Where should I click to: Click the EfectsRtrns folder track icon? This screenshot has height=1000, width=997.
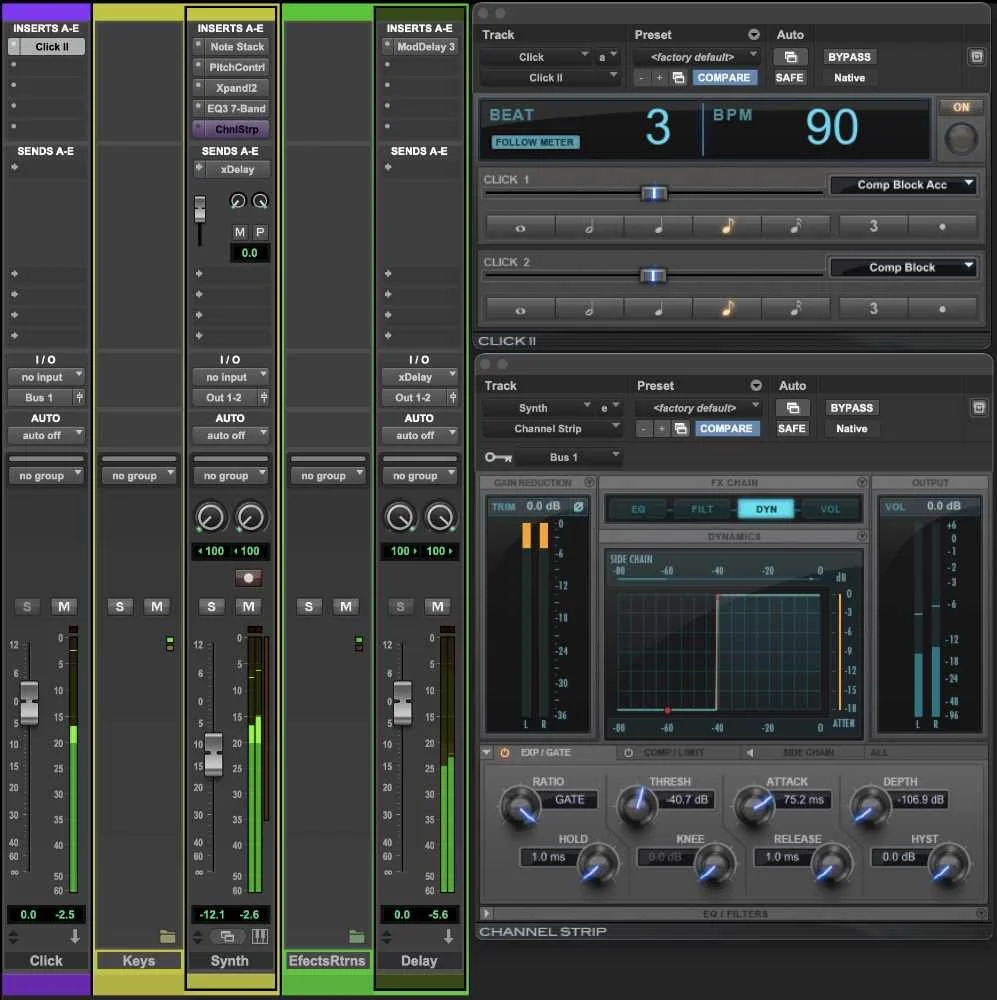[357, 936]
